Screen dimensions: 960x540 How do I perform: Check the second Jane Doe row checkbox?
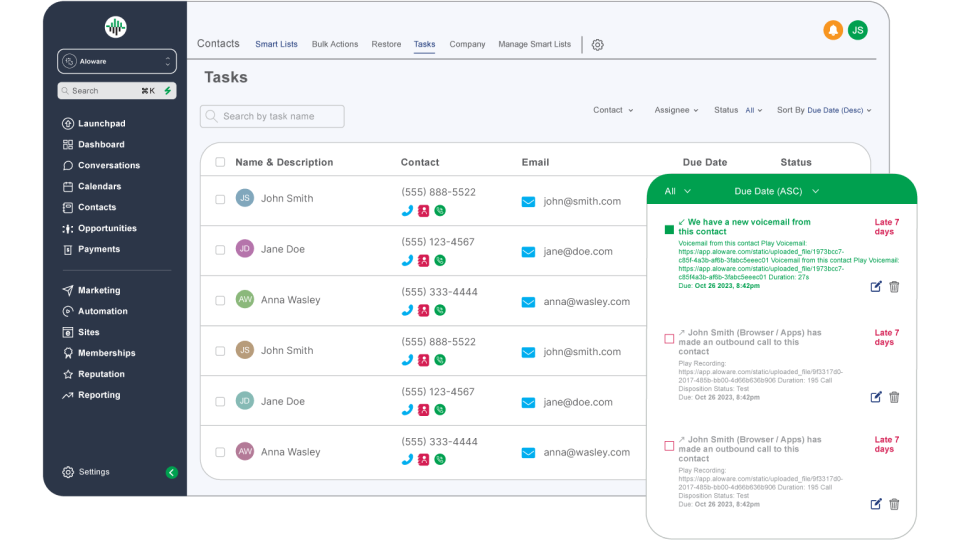[x=220, y=402]
